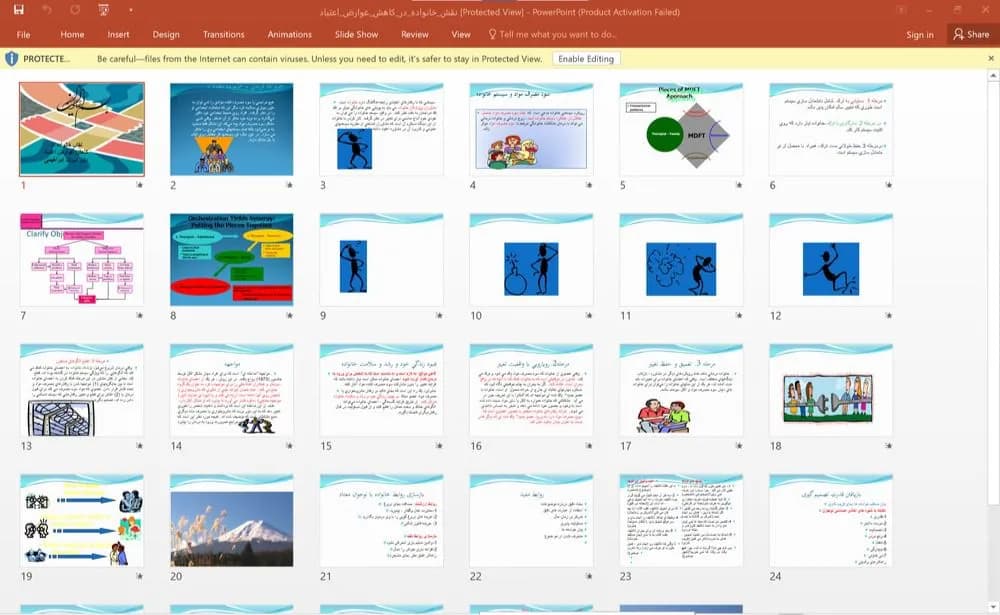Open Customize Quick Access Toolbar dropdown
This screenshot has height=615, width=1000.
pyautogui.click(x=130, y=10)
